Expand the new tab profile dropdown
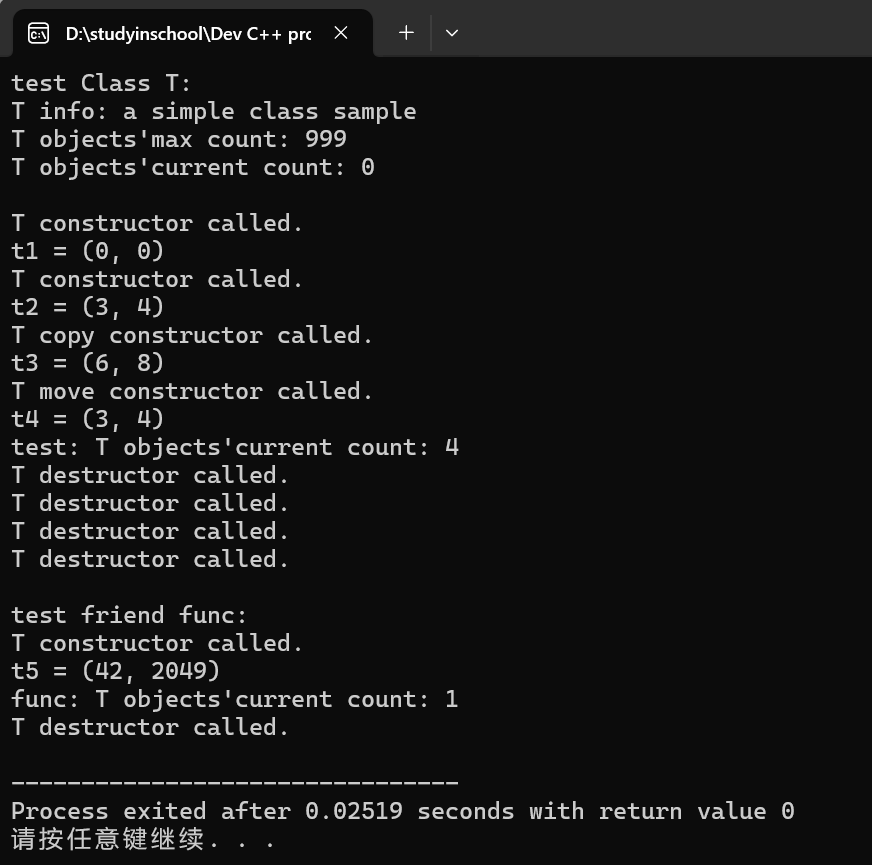Viewport: 872px width, 865px height. point(452,33)
